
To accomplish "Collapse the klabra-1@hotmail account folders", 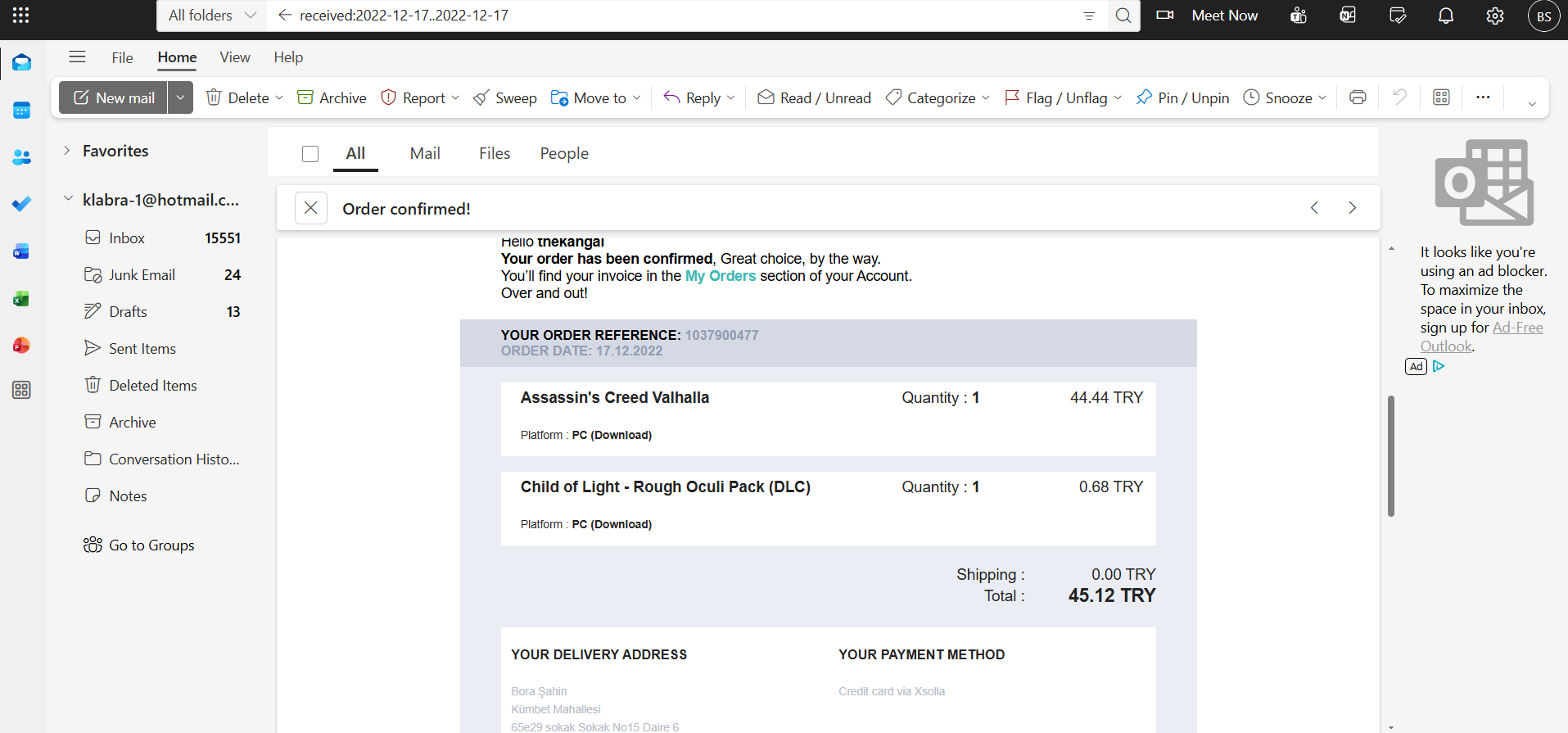I will [69, 199].
